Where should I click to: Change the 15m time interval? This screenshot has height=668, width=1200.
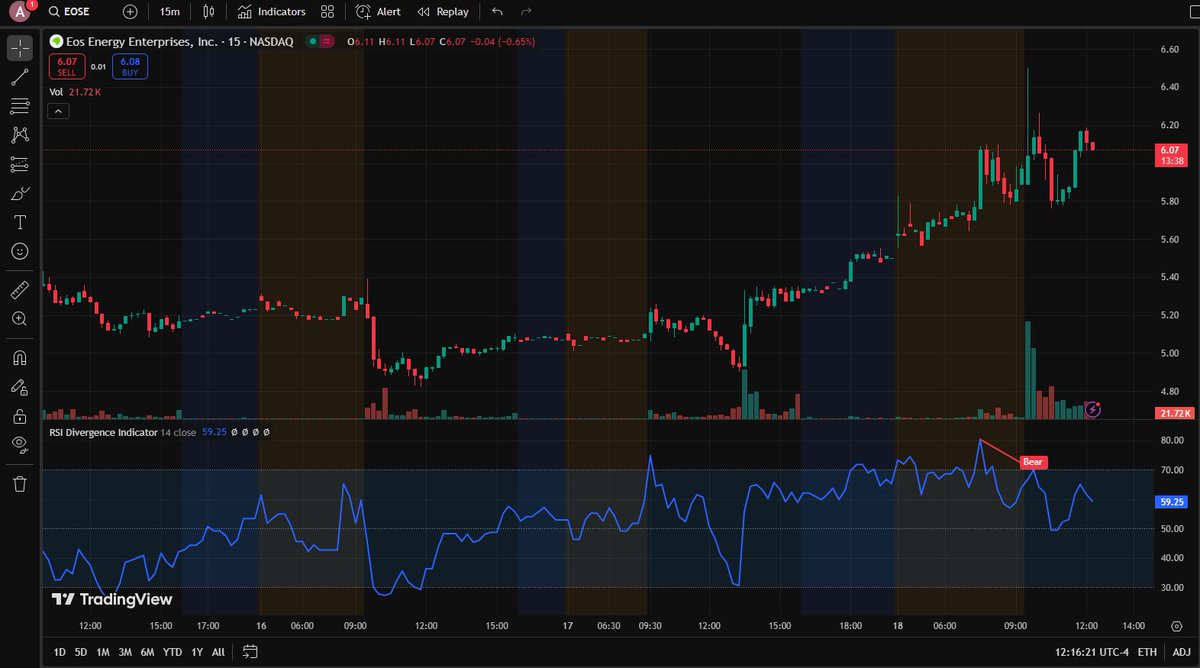[170, 12]
